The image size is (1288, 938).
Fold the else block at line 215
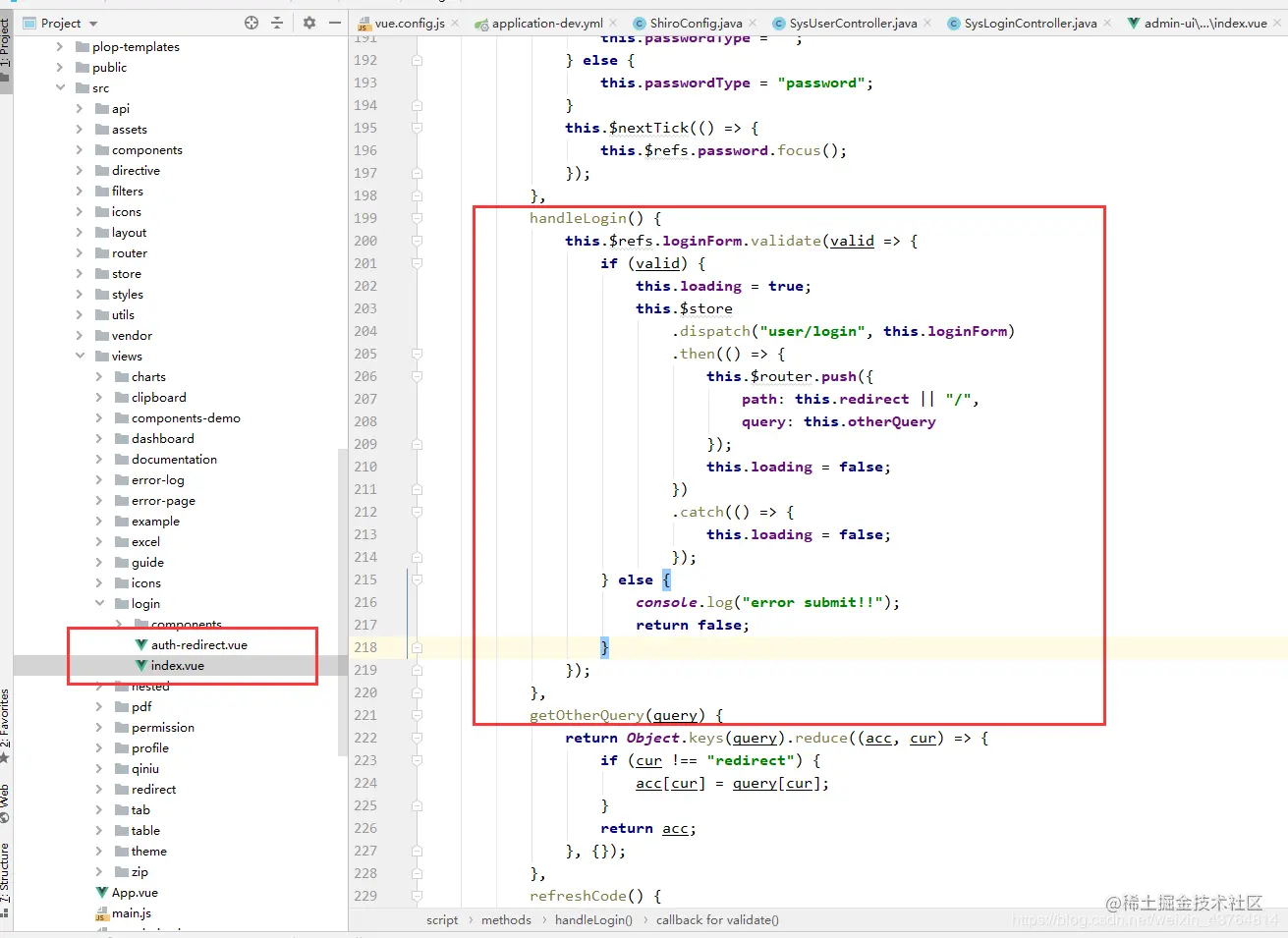tap(417, 579)
